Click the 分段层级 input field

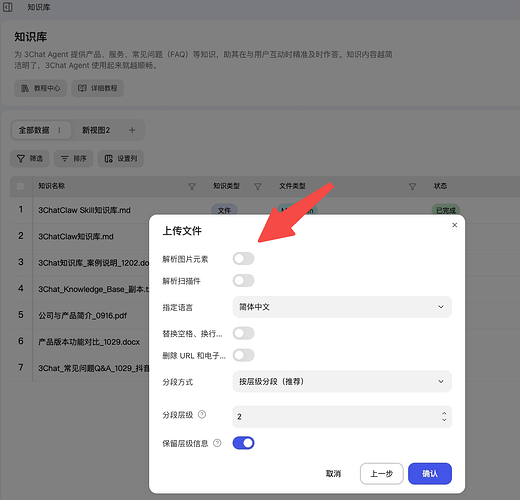click(342, 416)
